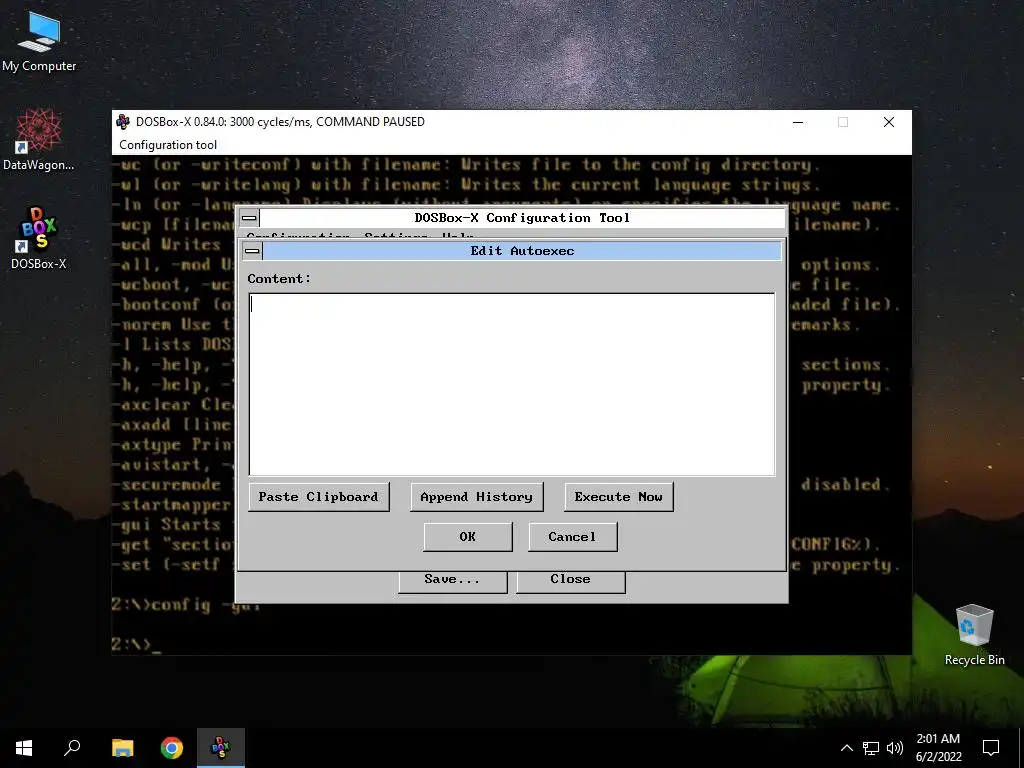
Task: Show hidden system tray icons
Action: (846, 748)
